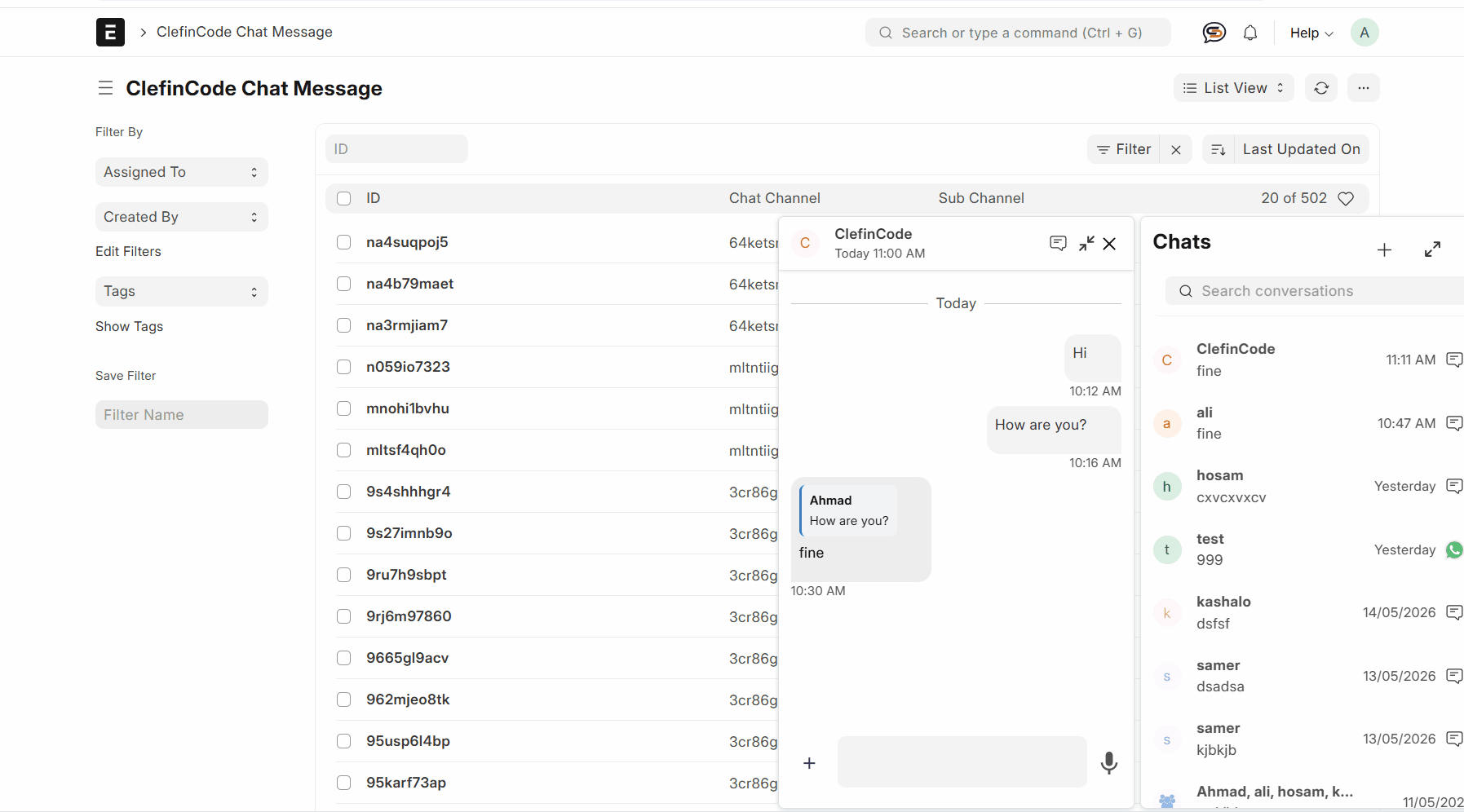
Task: Open samer conversation with dsadsa message
Action: pyautogui.click(x=1308, y=676)
